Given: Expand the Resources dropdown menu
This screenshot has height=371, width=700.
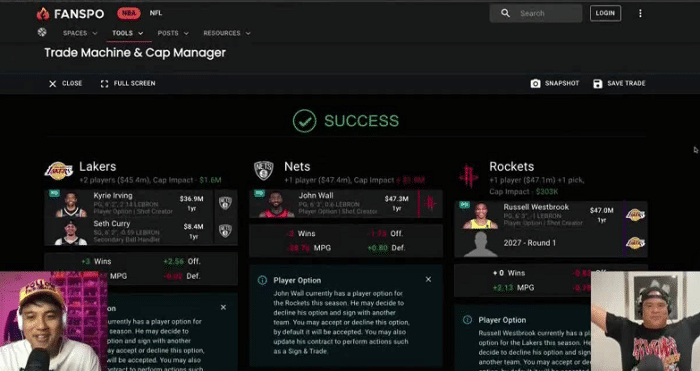Looking at the screenshot, I should [227, 33].
